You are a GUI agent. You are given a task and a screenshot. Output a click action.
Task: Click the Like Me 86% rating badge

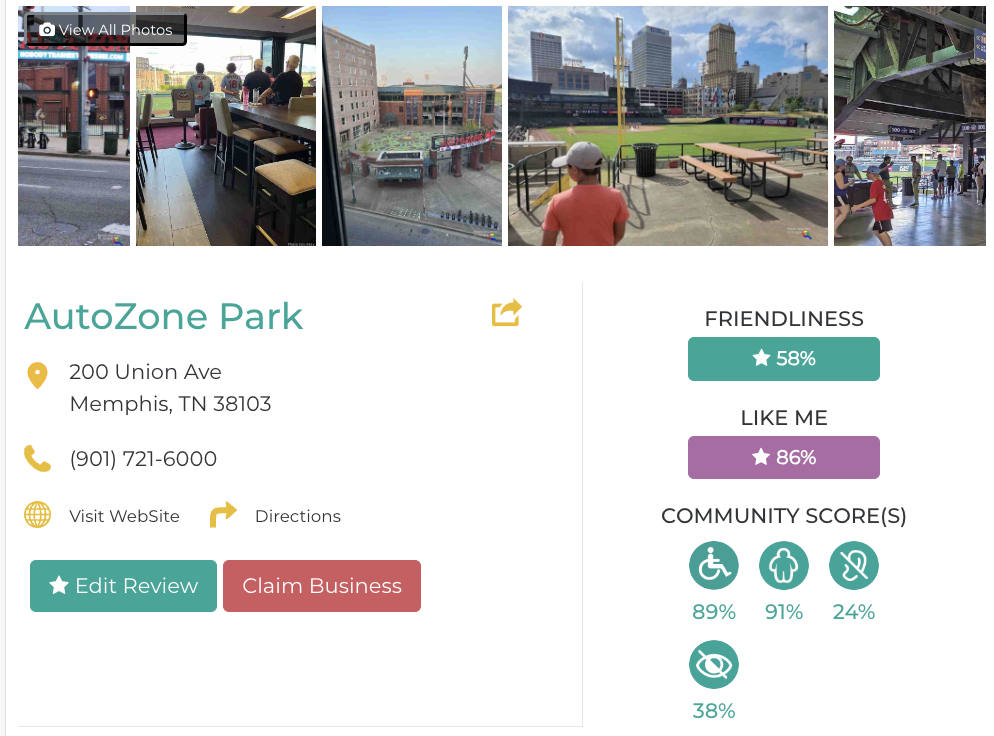(784, 457)
